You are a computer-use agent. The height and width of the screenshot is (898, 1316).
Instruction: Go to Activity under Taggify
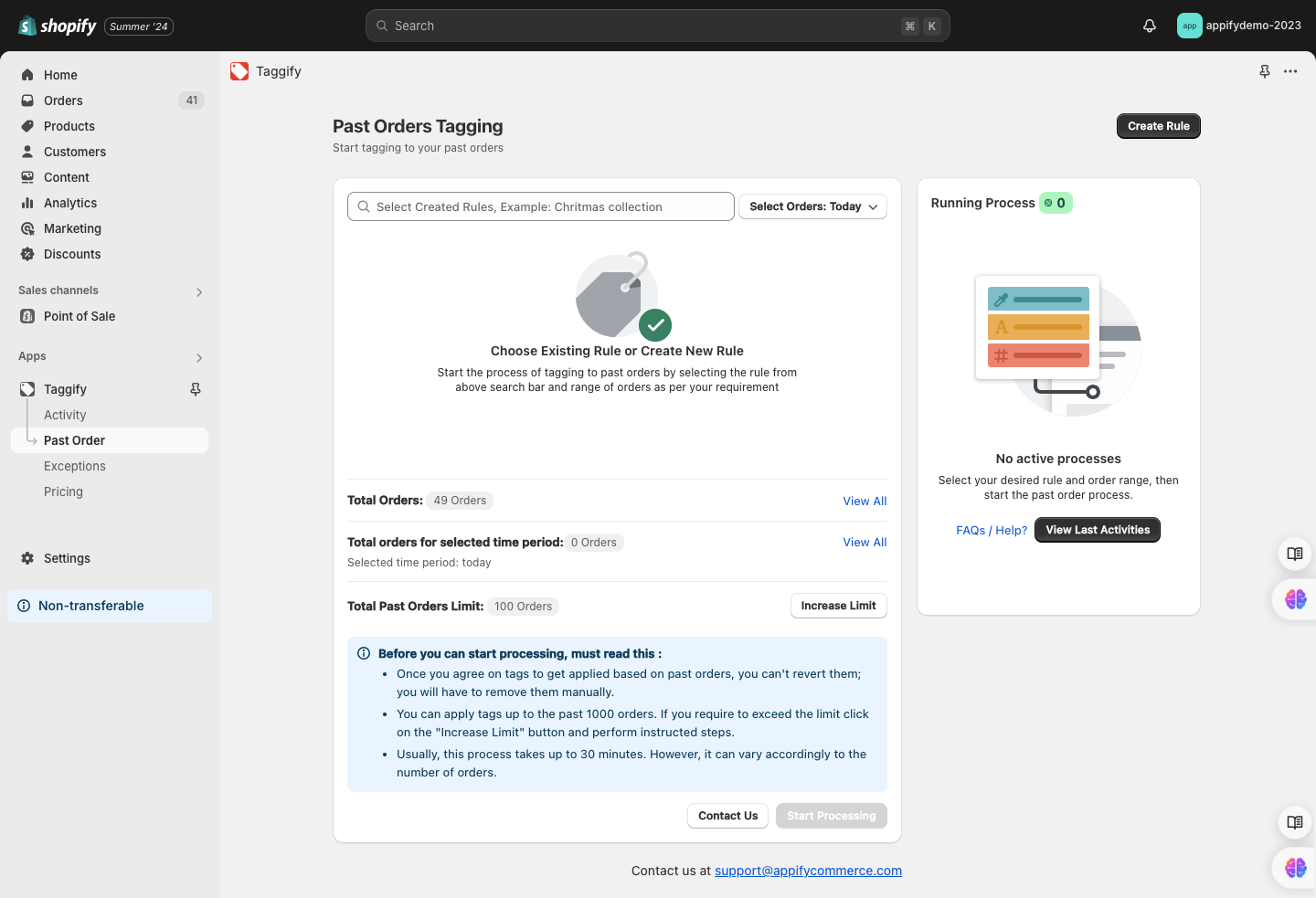[x=65, y=415]
